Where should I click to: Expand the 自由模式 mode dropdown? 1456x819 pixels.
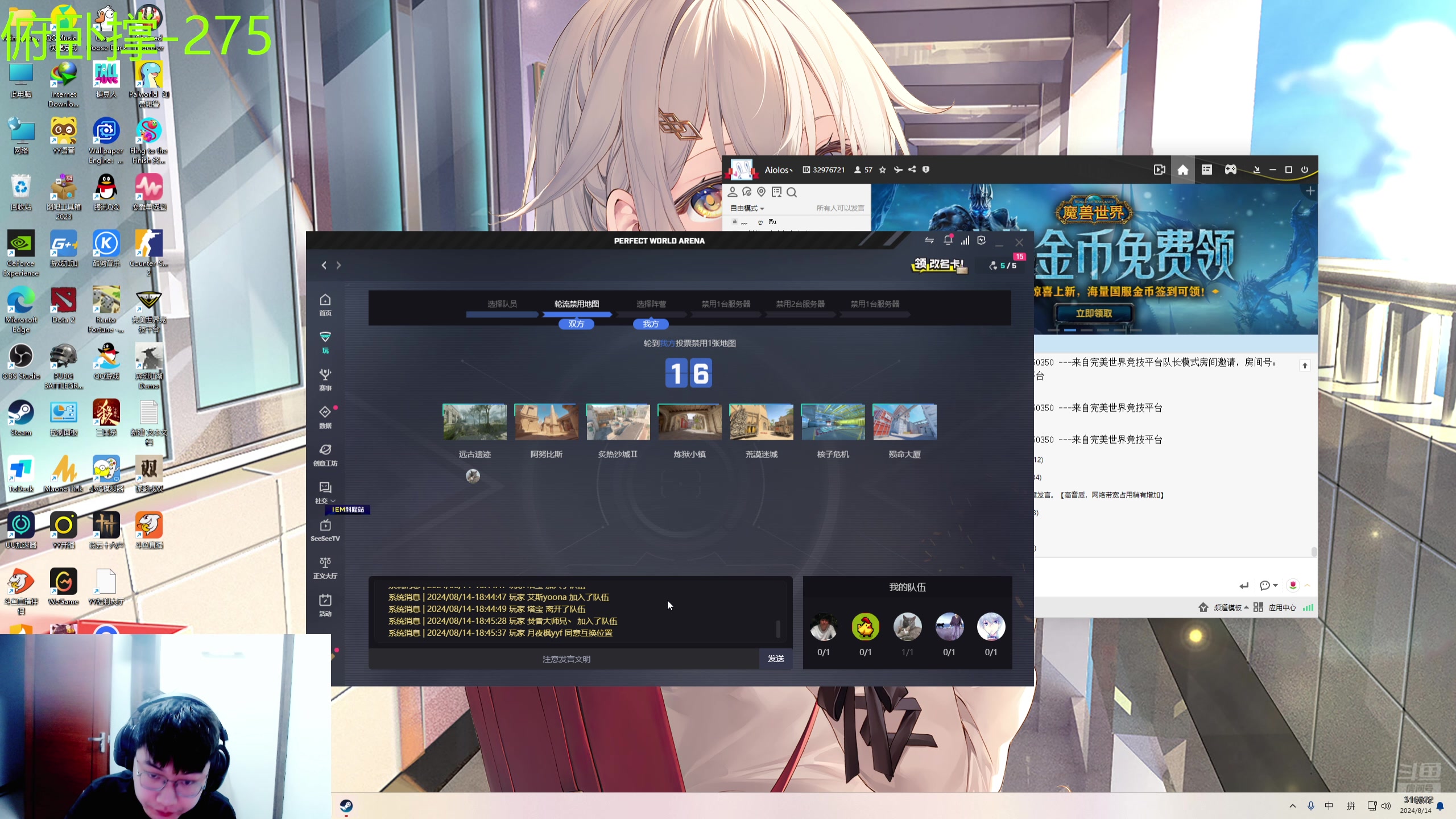(747, 208)
